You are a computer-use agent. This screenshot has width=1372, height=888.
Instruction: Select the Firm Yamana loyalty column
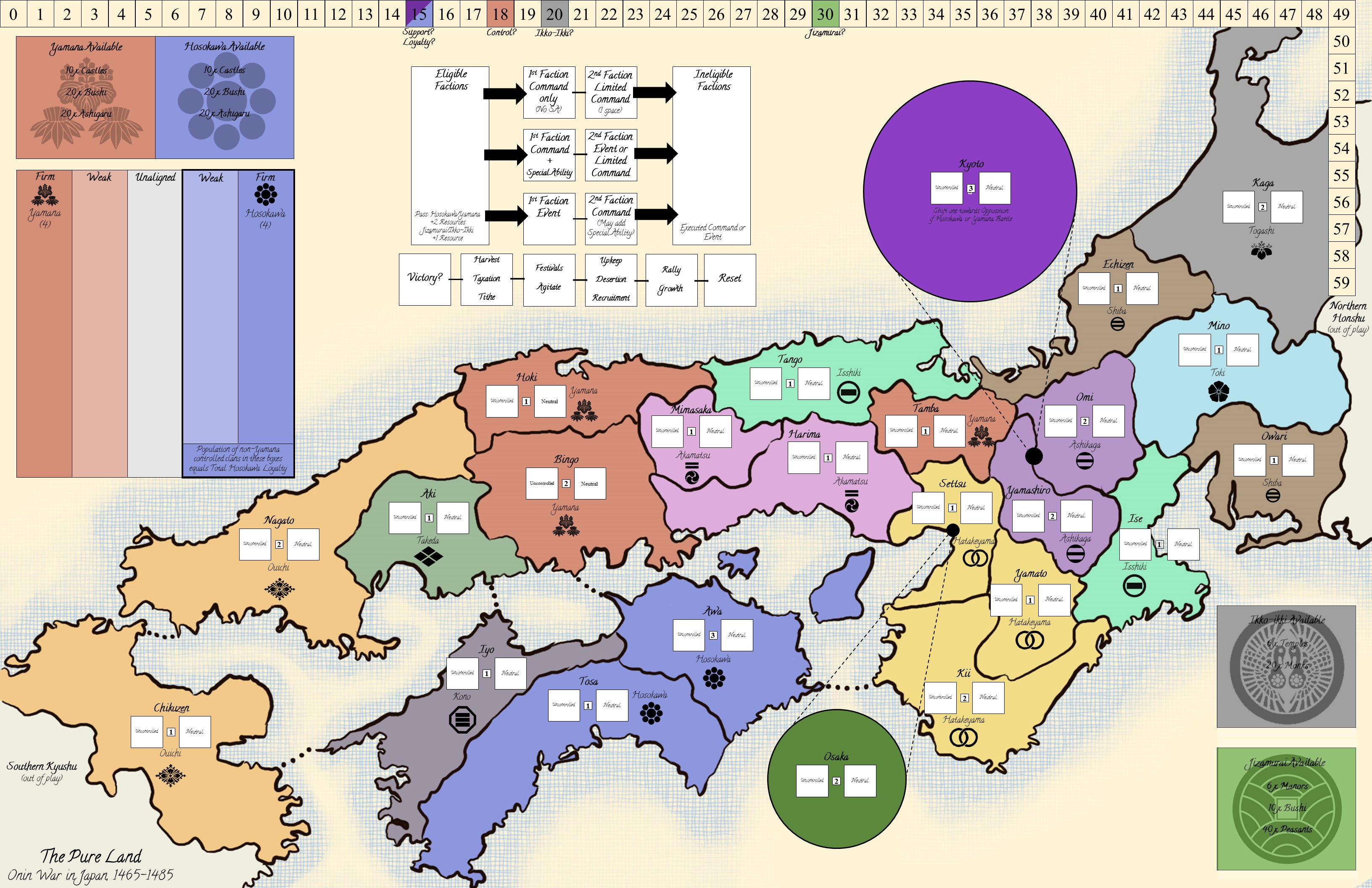45,317
